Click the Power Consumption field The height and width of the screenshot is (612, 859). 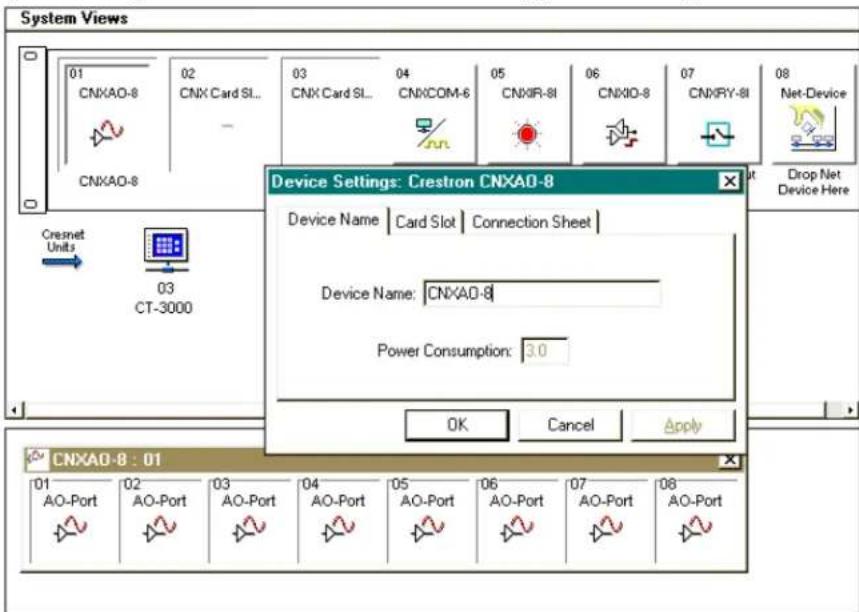pyautogui.click(x=545, y=351)
